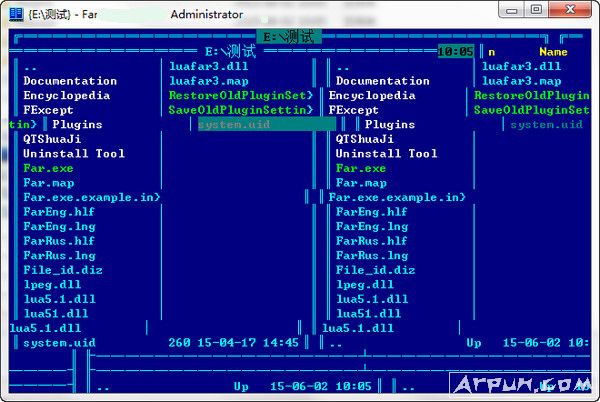Click the 14:45 time in status line
The image size is (600, 402).
tap(281, 343)
